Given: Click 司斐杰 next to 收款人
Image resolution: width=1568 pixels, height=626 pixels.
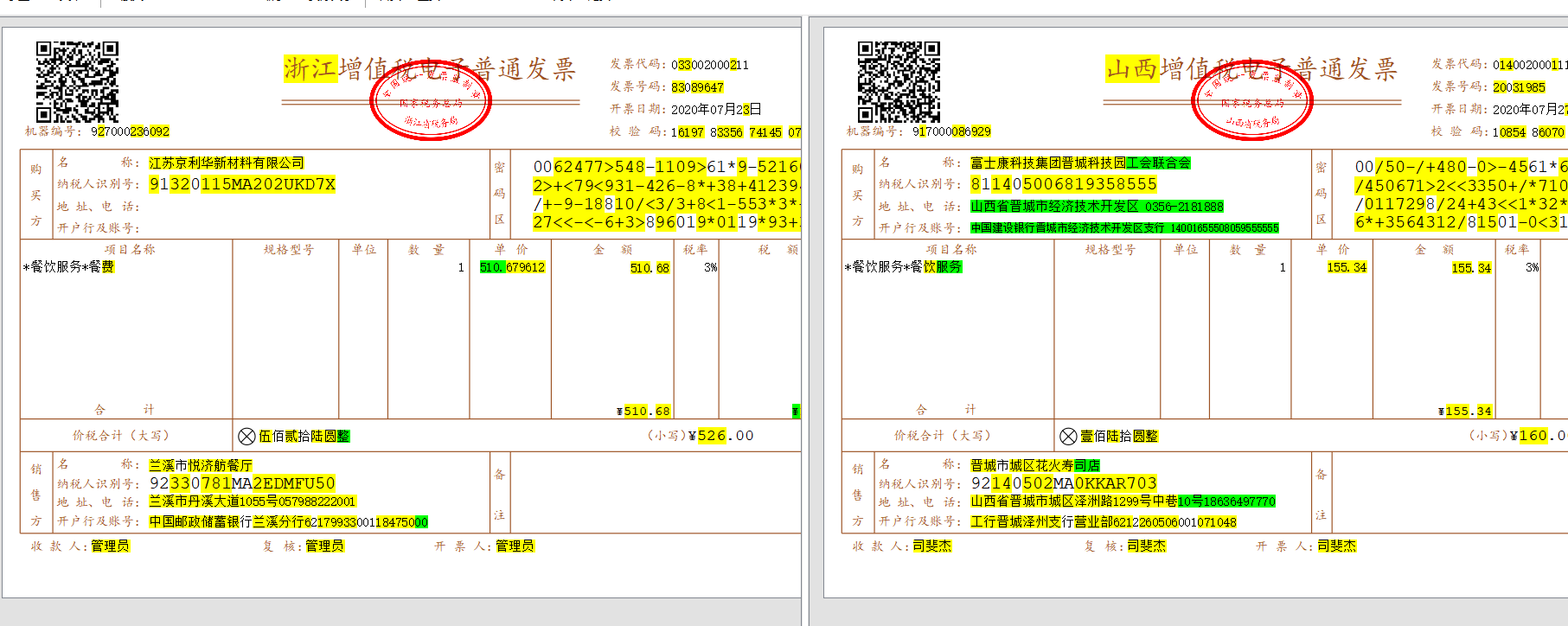Looking at the screenshot, I should coord(932,546).
